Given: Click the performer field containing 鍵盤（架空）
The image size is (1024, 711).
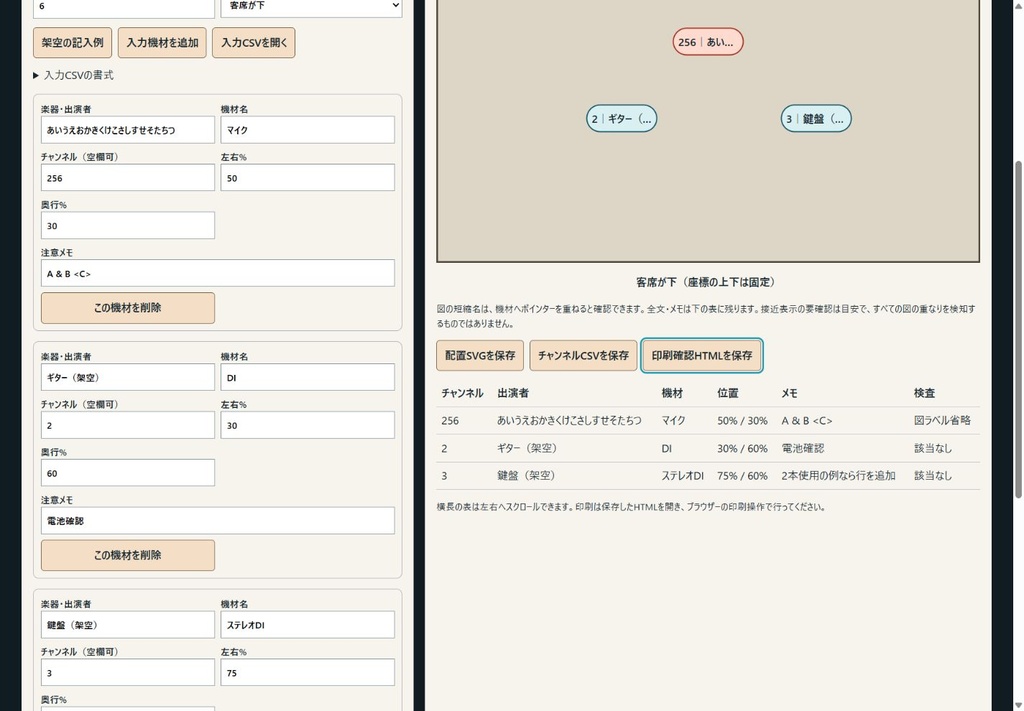Looking at the screenshot, I should (x=128, y=625).
